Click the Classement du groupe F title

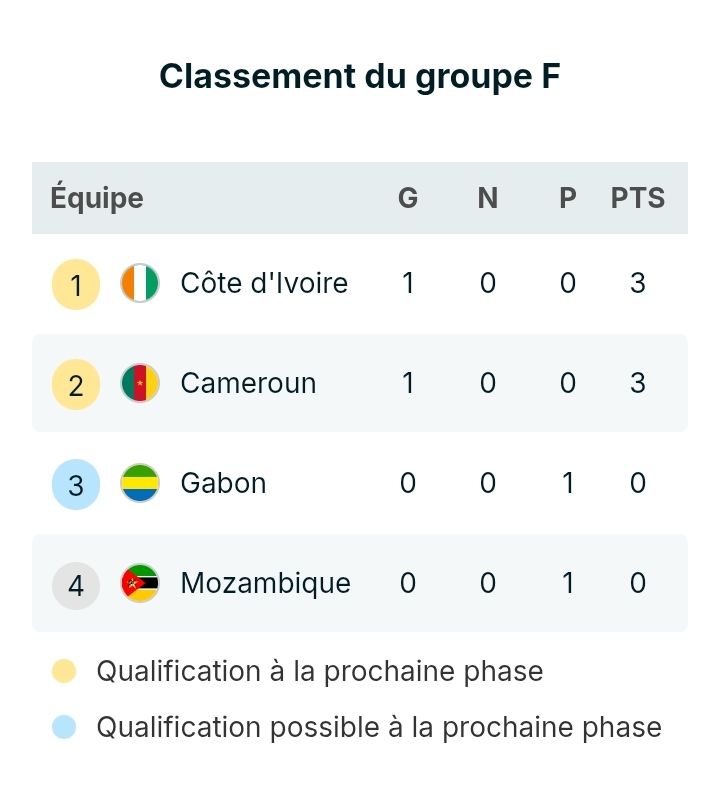click(360, 77)
